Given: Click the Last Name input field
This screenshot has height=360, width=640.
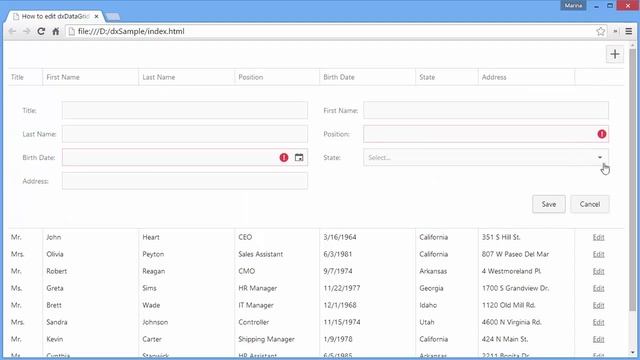Looking at the screenshot, I should (185, 134).
